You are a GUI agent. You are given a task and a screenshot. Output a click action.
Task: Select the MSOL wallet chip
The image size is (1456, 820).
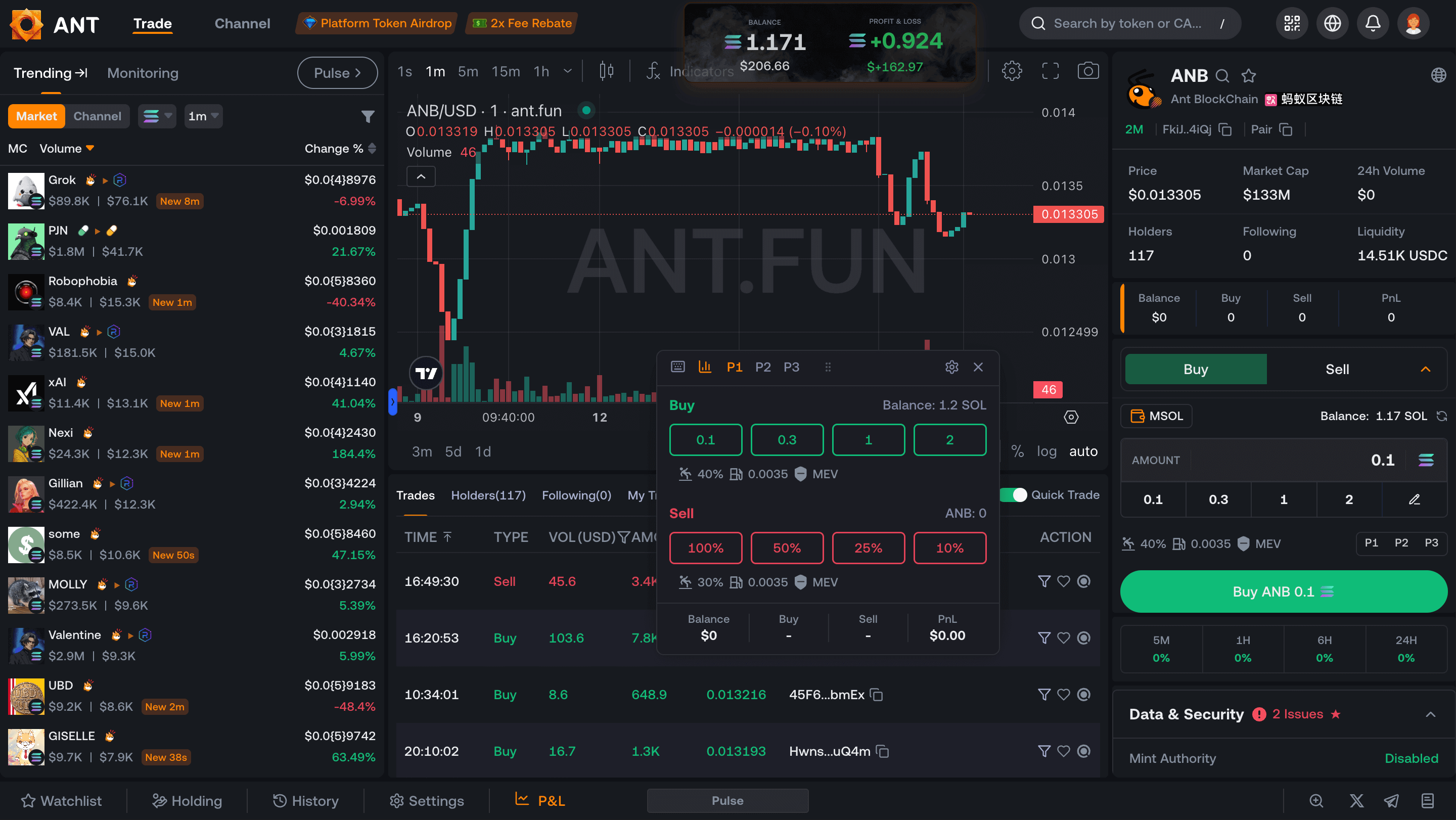[1156, 416]
